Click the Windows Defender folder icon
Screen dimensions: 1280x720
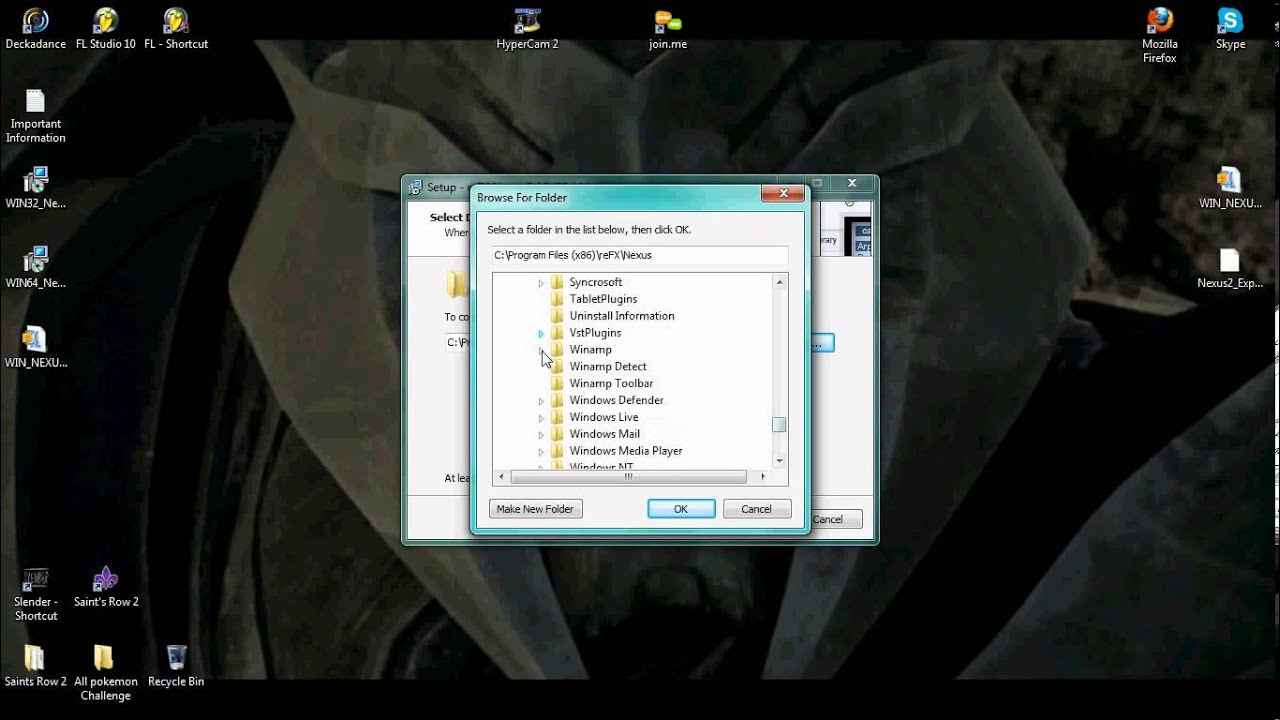point(558,400)
